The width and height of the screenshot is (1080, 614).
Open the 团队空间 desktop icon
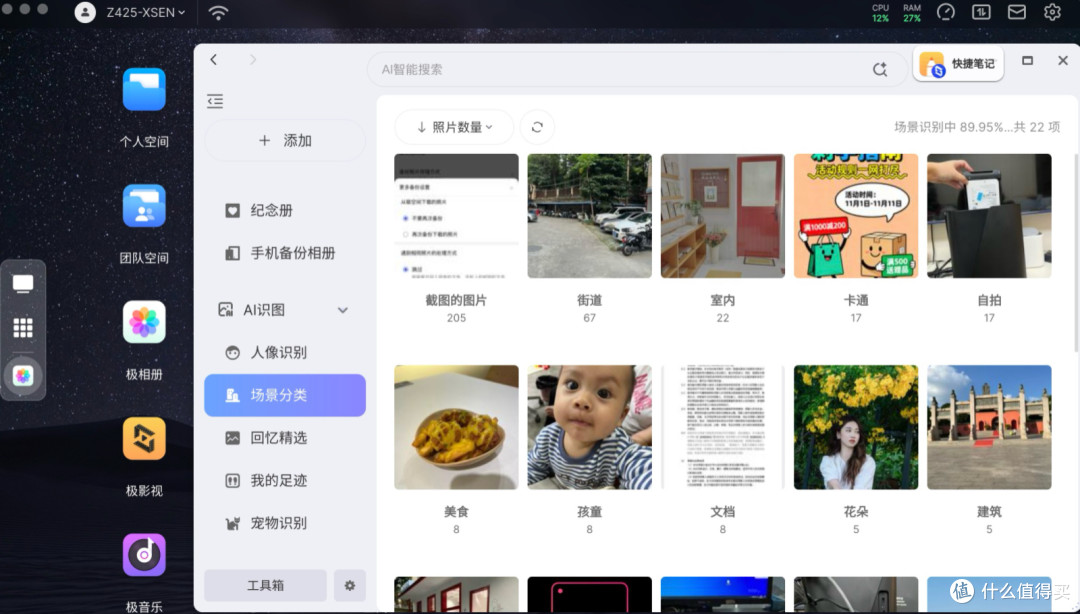(144, 205)
